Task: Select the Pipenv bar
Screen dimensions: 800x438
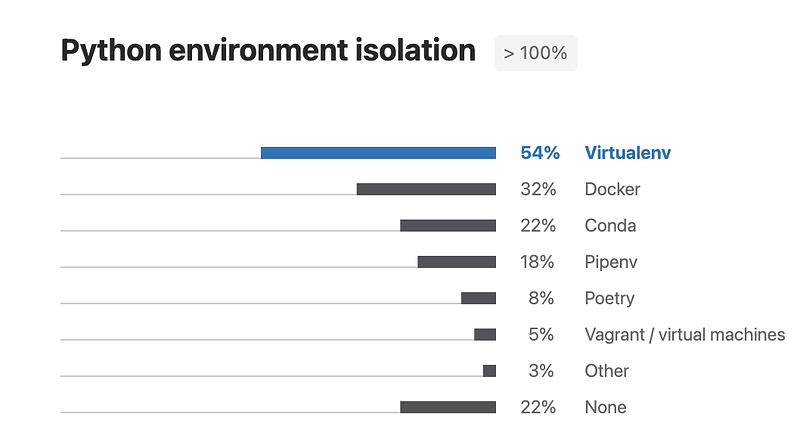Action: pyautogui.click(x=457, y=262)
